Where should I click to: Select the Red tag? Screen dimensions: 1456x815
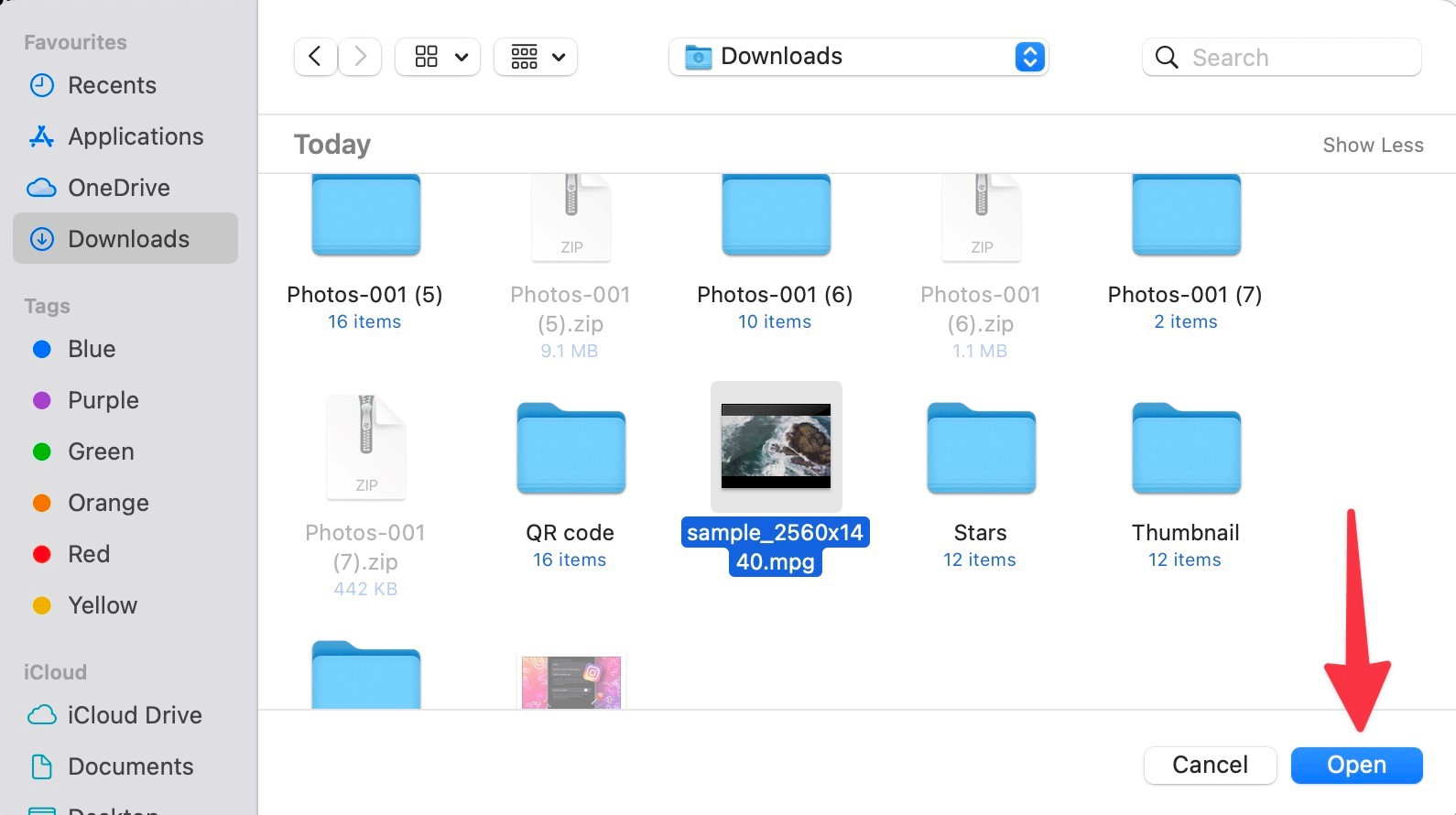click(x=125, y=554)
